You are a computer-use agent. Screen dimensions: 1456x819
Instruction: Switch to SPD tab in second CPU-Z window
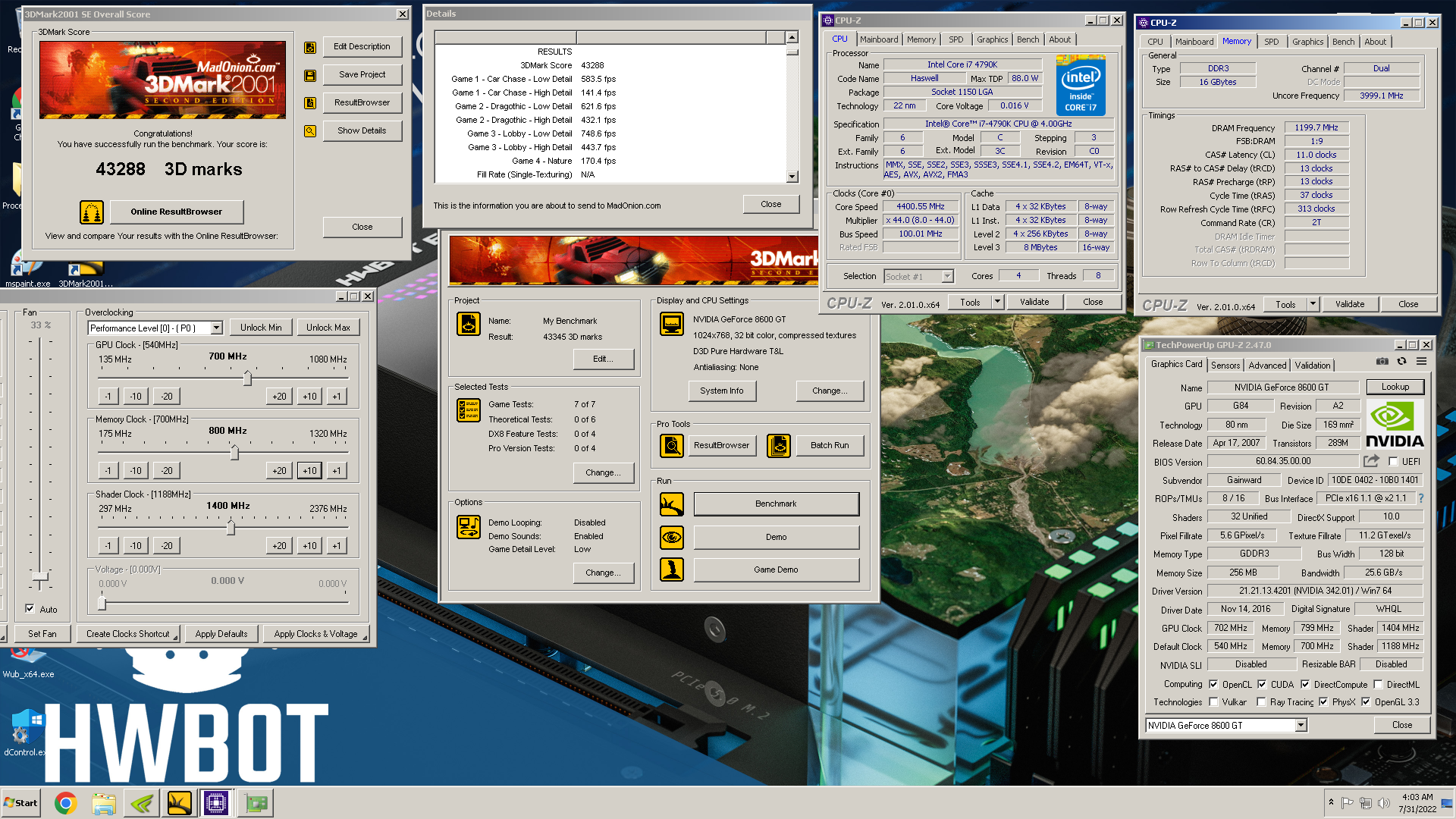(x=1271, y=42)
